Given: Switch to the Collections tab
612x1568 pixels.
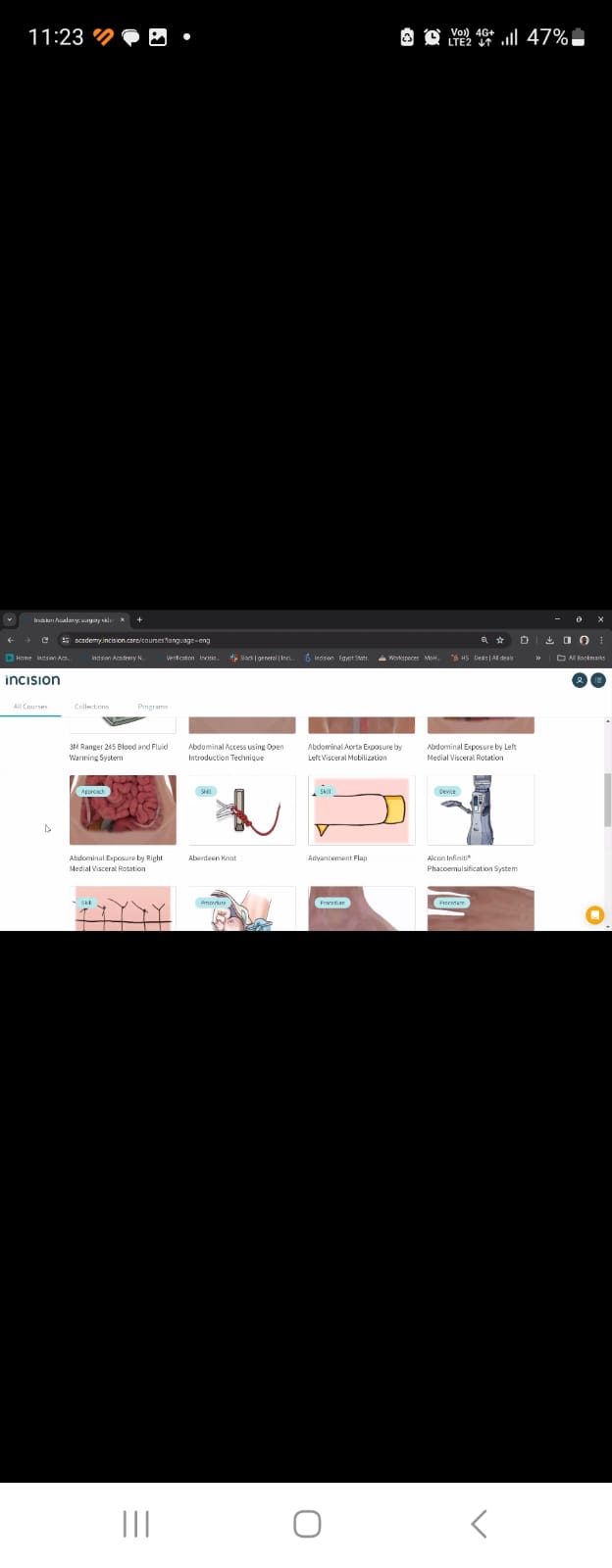Looking at the screenshot, I should [91, 707].
